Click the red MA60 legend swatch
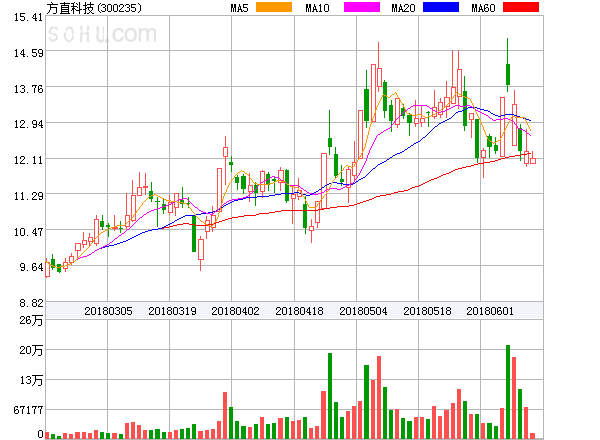Viewport: 600px width, 440px height. tap(521, 7)
